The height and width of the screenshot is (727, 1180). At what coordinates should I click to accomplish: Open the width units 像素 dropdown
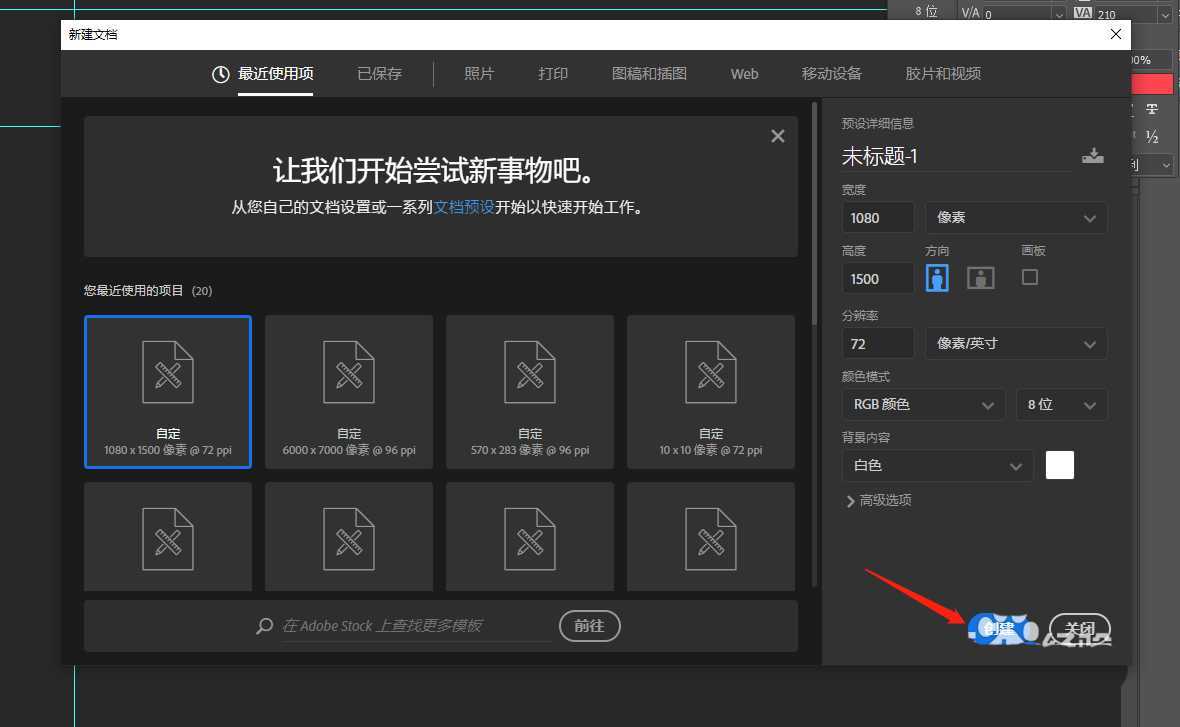[1015, 217]
